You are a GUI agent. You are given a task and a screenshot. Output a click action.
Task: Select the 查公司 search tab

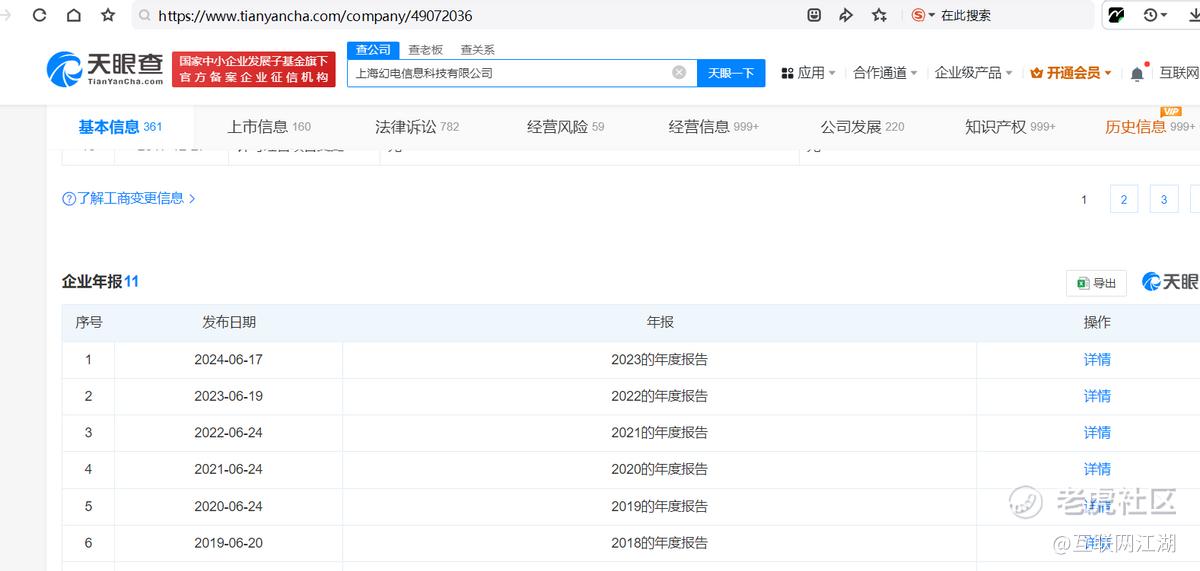[x=373, y=50]
